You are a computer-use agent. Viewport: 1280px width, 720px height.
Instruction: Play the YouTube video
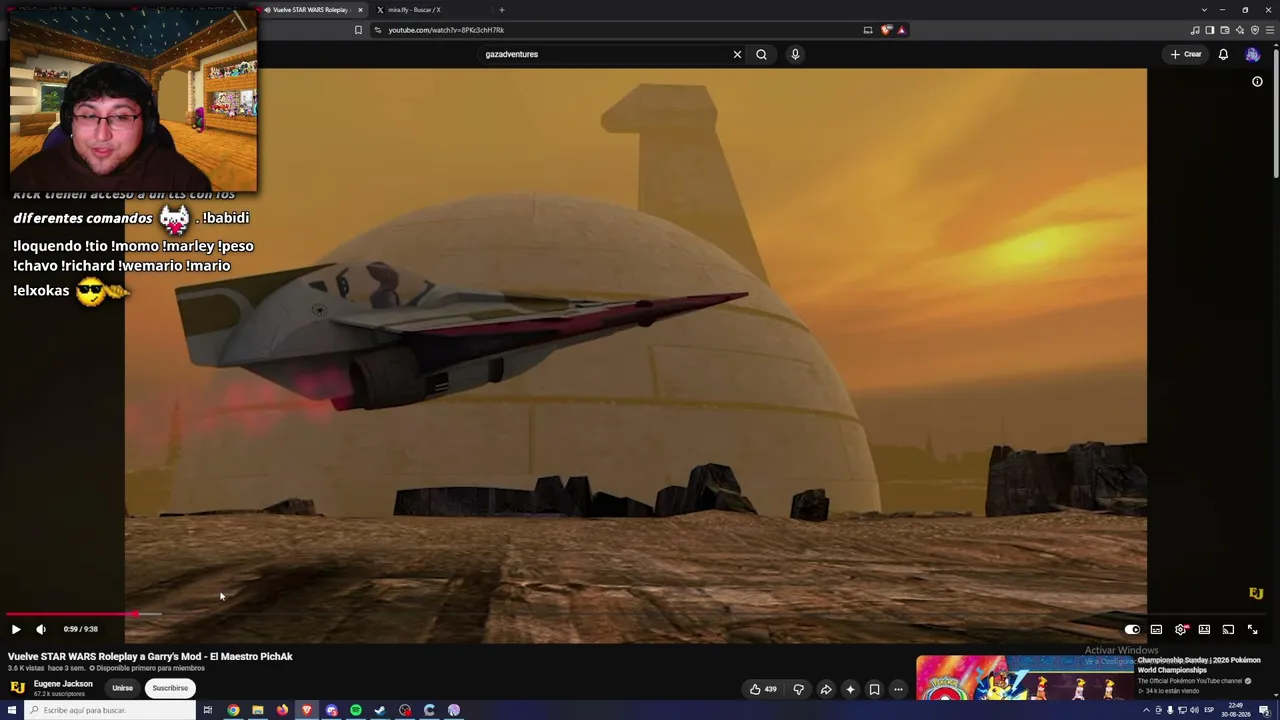coord(16,629)
